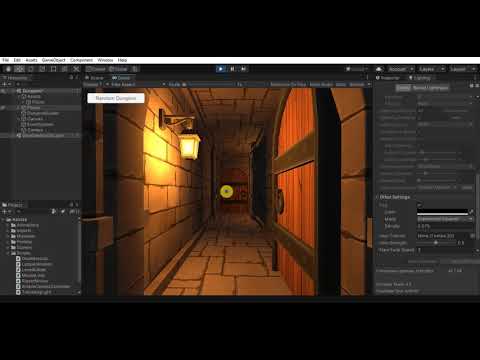Add a new object via Hierarchy plus

(x=5, y=84)
